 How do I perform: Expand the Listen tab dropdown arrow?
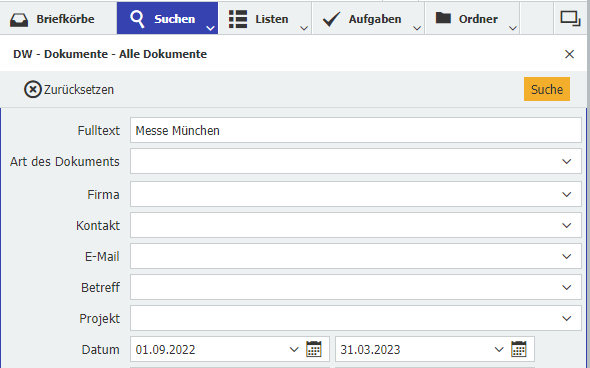304,28
